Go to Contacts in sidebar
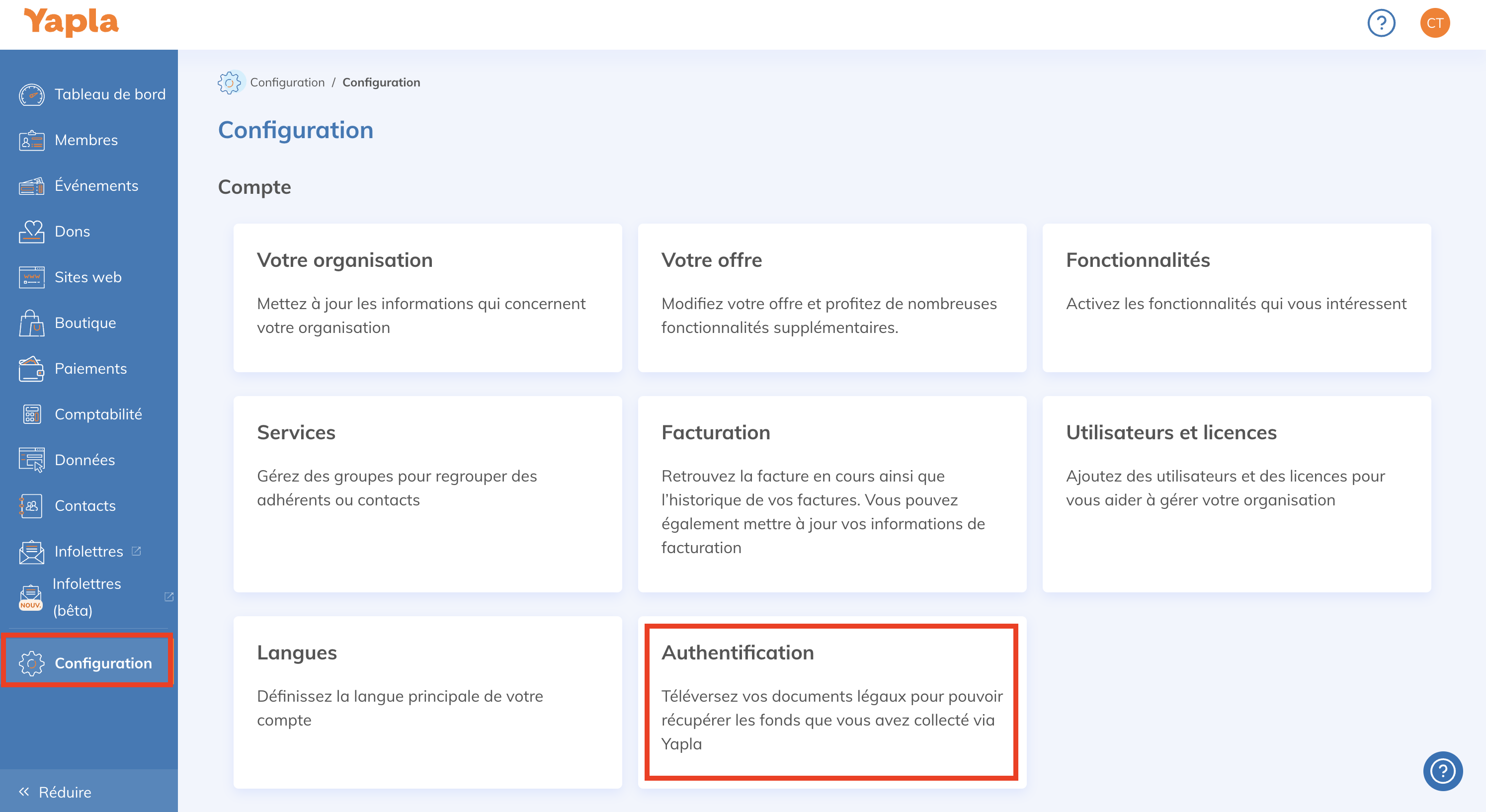The height and width of the screenshot is (812, 1486). [85, 506]
